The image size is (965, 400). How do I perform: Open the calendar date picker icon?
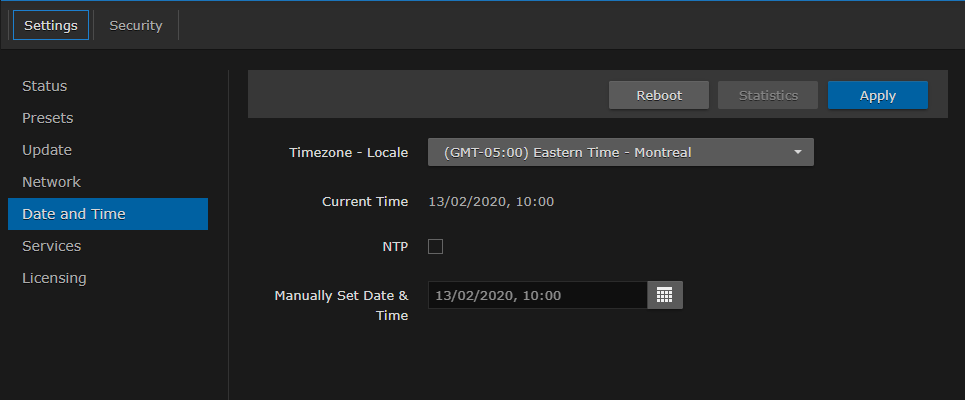click(665, 295)
